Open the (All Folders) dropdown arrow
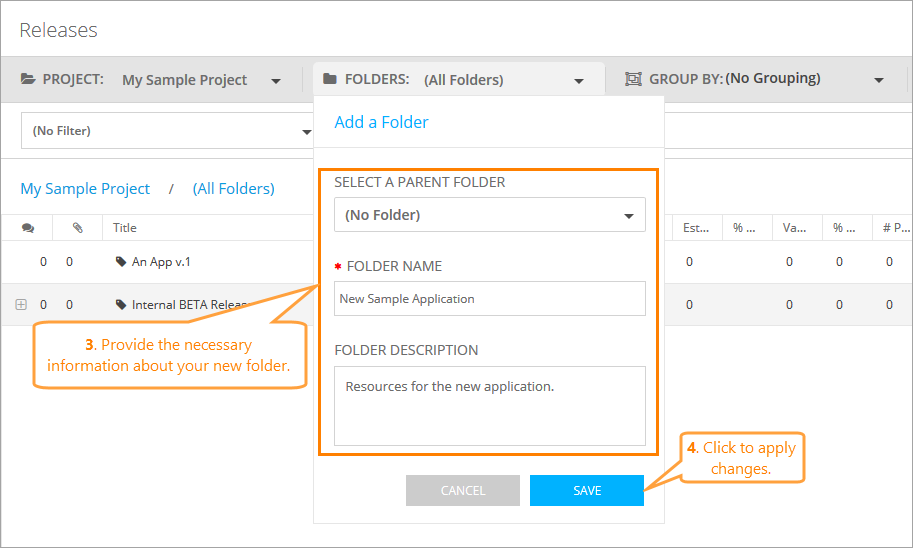The width and height of the screenshot is (913, 548). 578,80
